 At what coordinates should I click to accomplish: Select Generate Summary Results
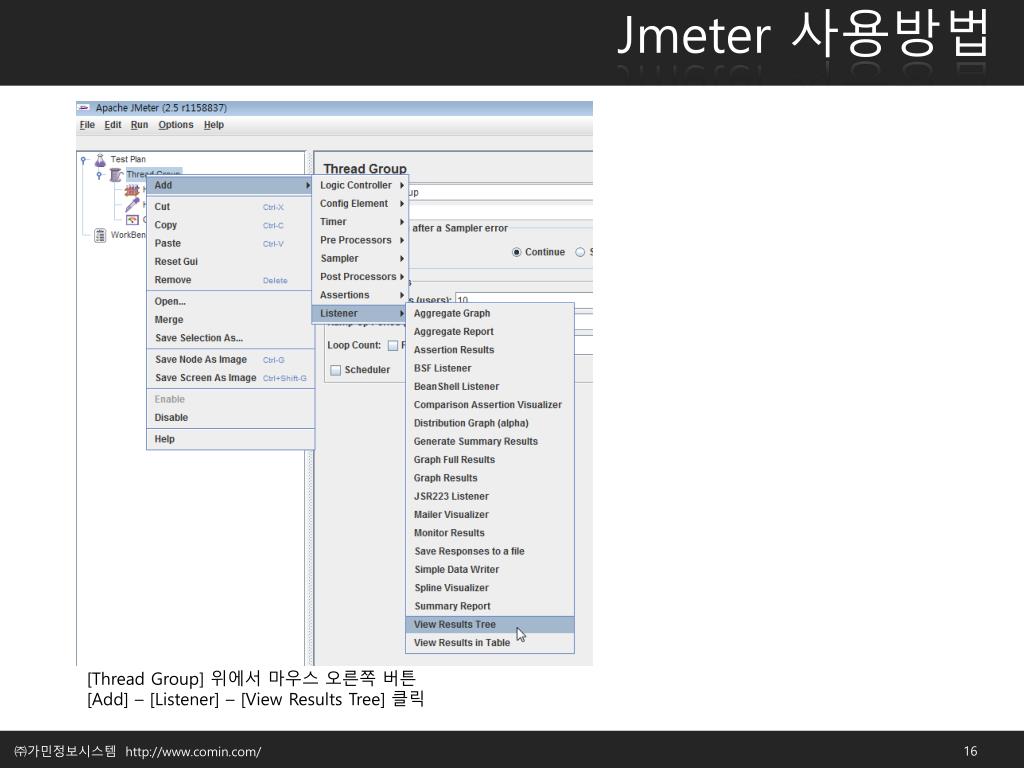tap(490, 441)
